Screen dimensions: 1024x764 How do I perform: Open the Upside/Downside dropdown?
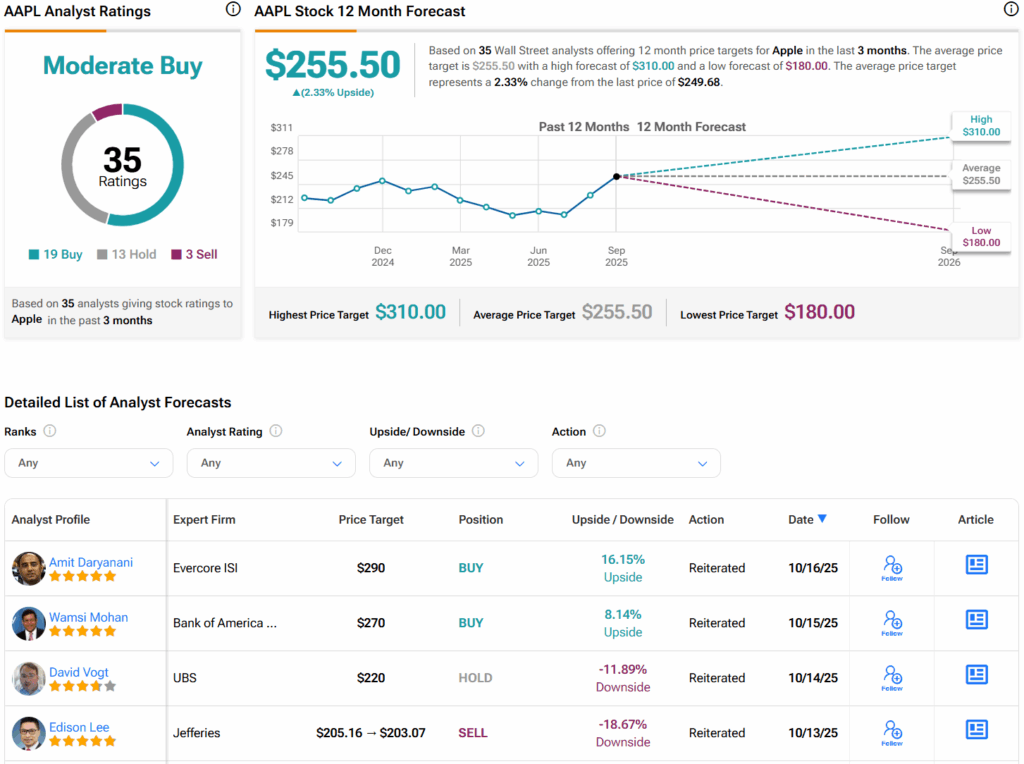click(453, 463)
